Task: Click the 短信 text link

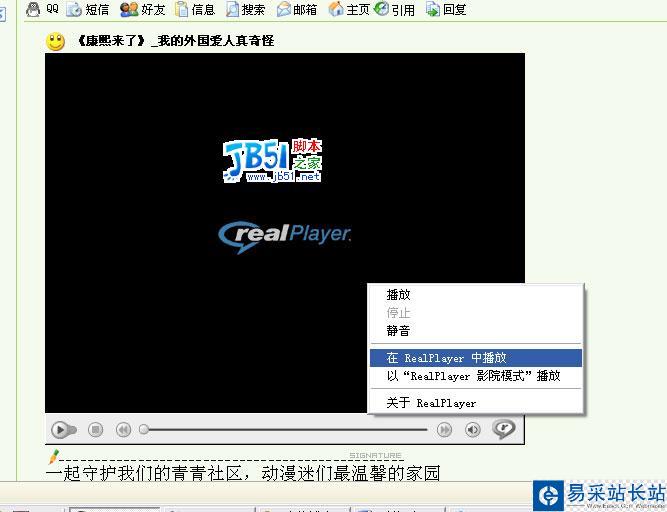Action: 97,10
